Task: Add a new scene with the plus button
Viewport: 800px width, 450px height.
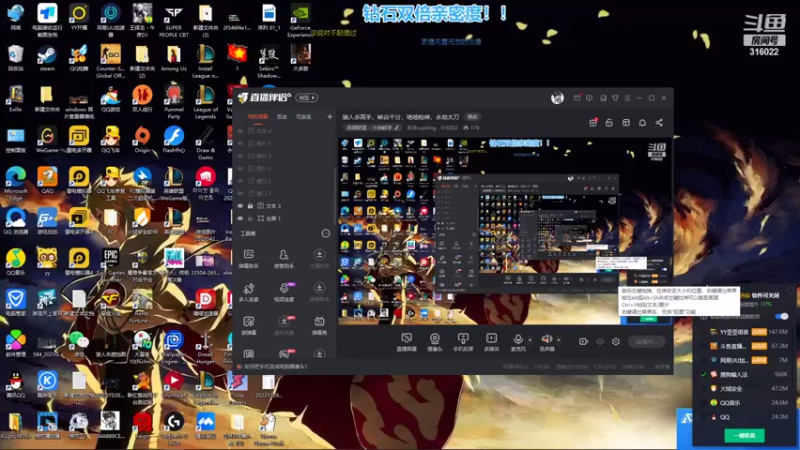Action: pyautogui.click(x=330, y=117)
